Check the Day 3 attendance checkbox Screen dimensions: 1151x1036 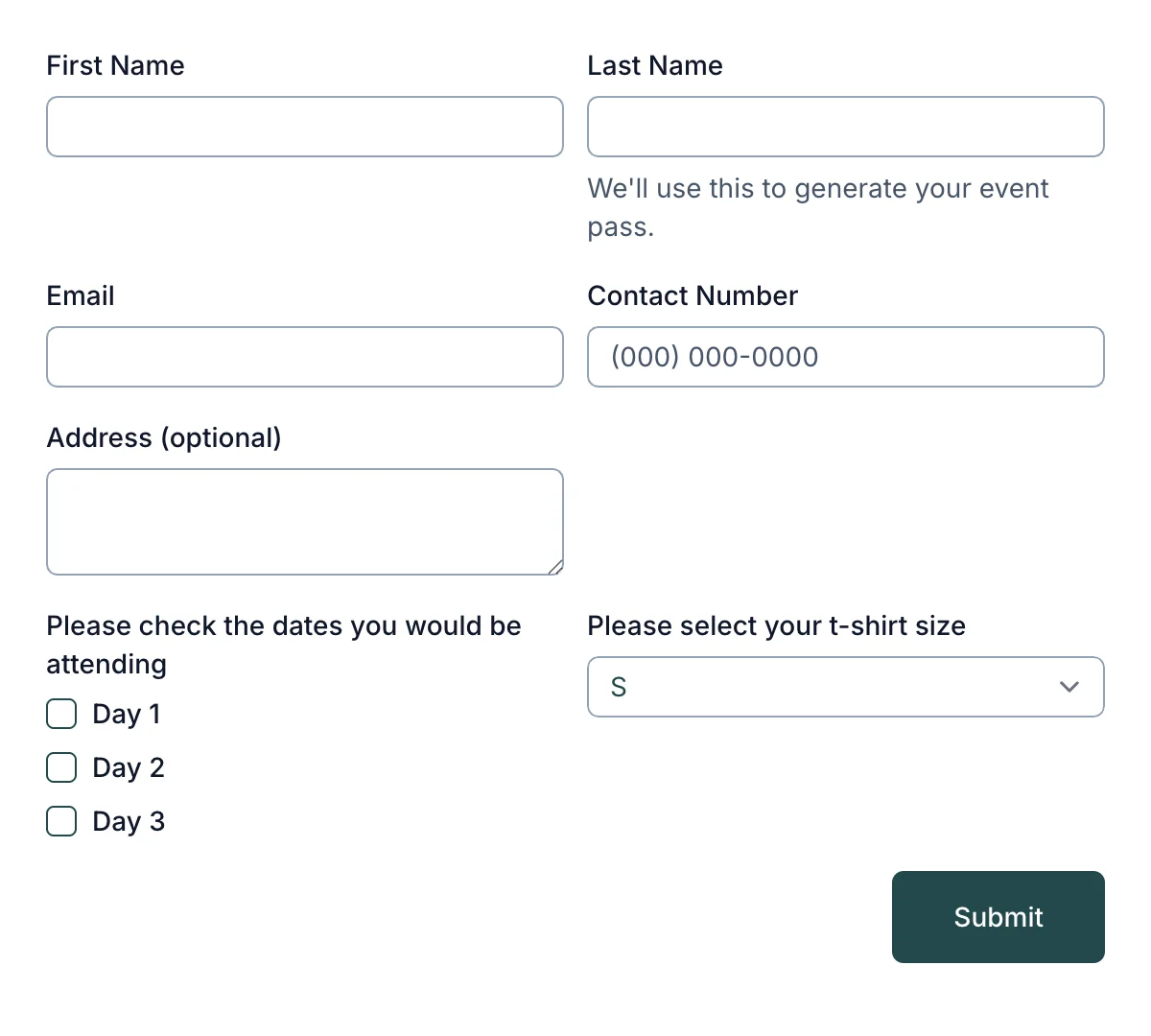tap(60, 821)
